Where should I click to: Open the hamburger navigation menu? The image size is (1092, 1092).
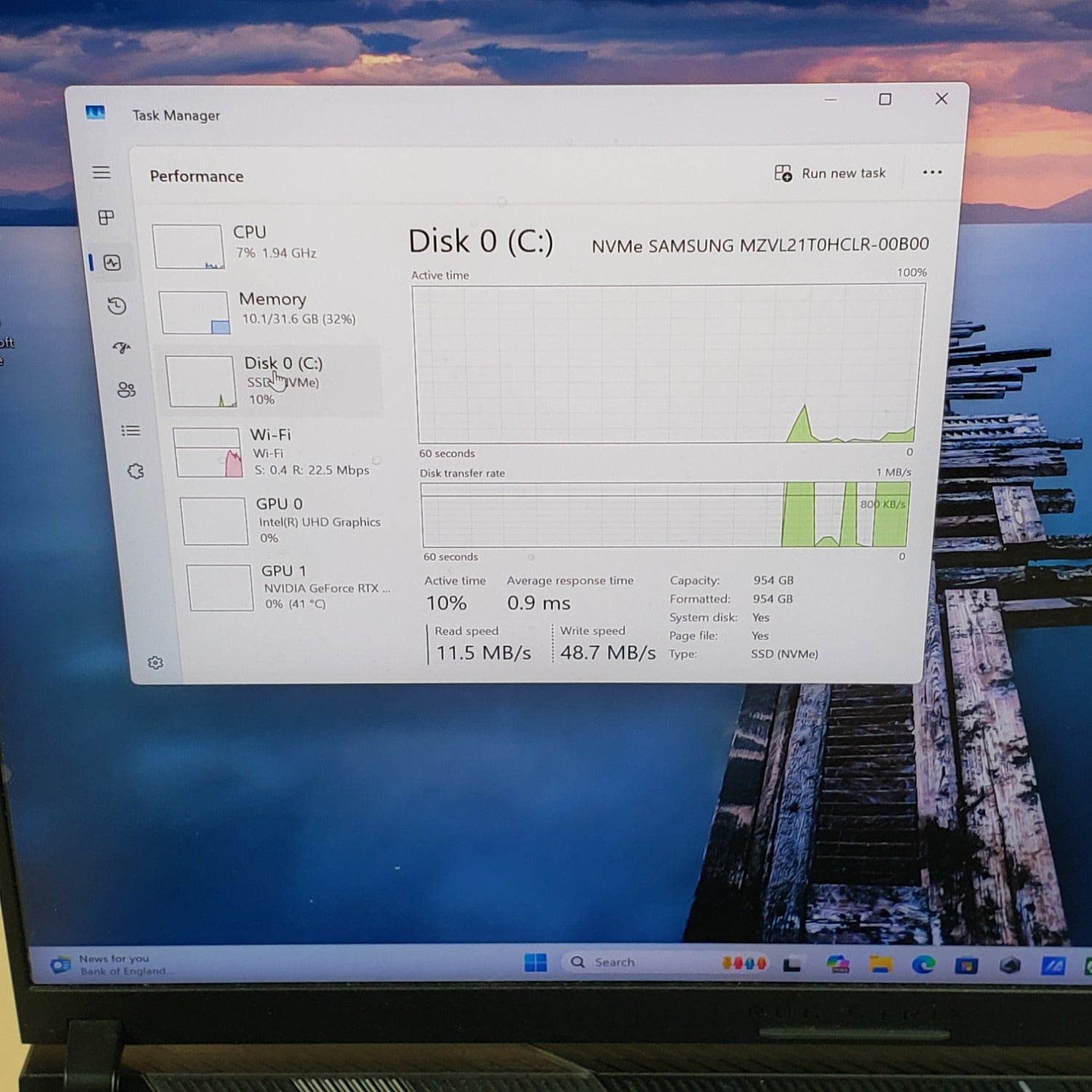[101, 173]
